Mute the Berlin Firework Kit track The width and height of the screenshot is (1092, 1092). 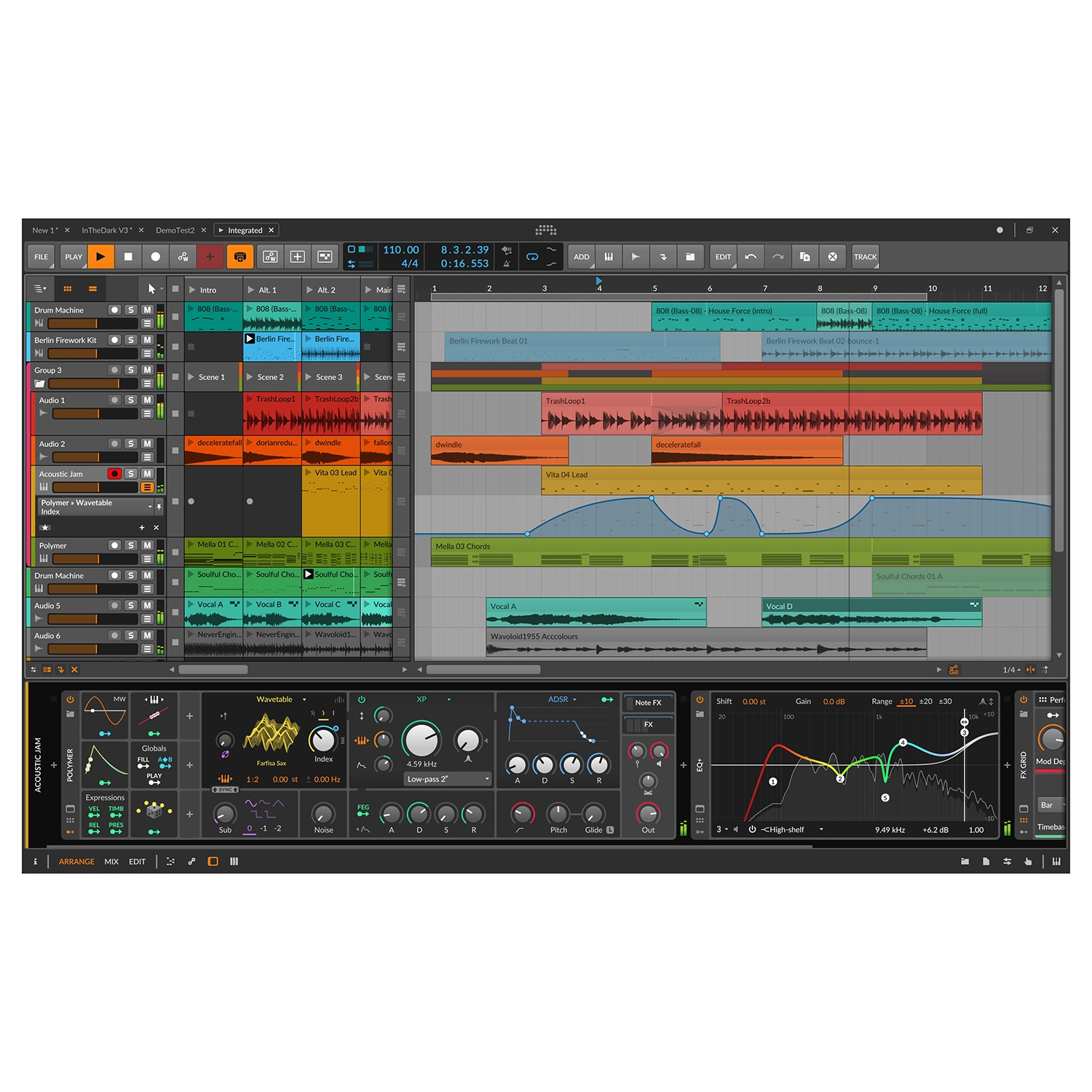pyautogui.click(x=147, y=340)
